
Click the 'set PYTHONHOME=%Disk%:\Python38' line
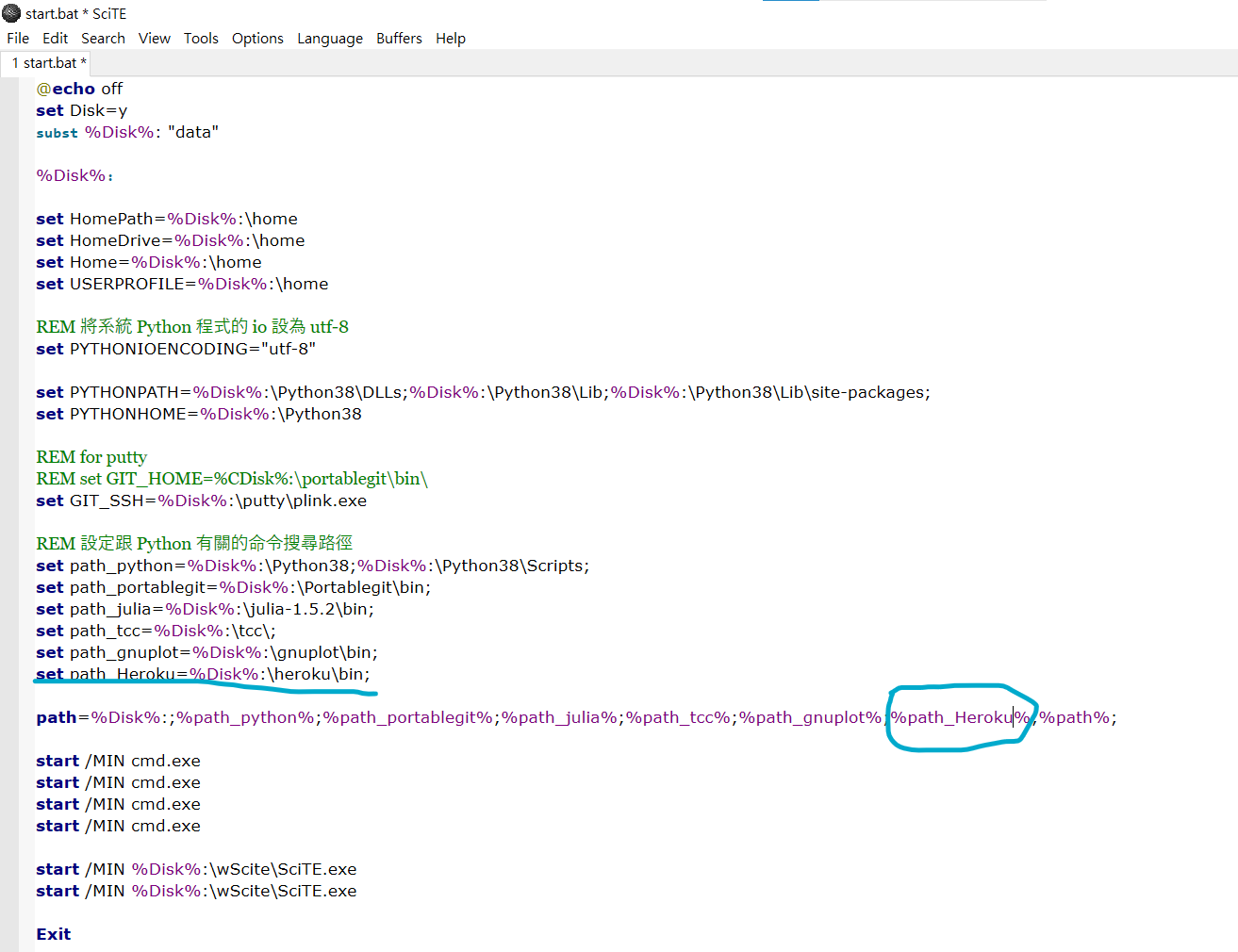pyautogui.click(x=199, y=414)
